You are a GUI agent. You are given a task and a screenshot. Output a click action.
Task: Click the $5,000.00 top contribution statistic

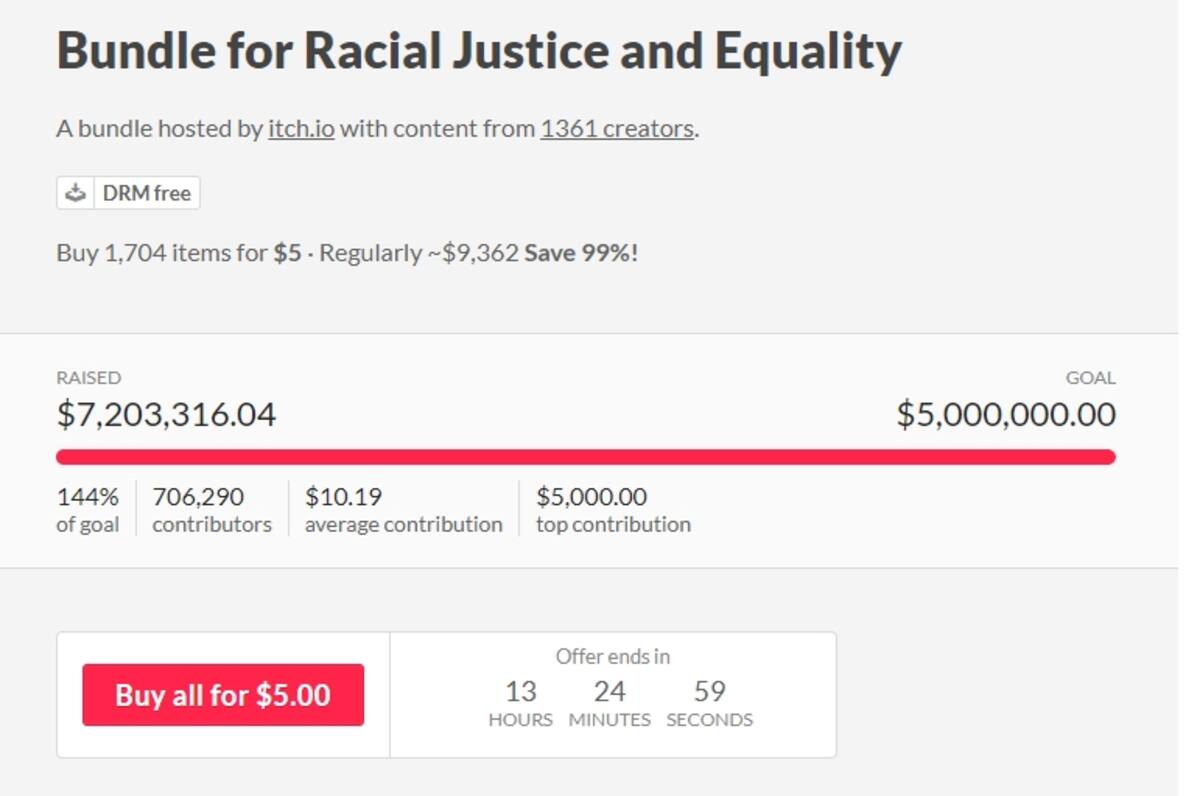coord(613,510)
